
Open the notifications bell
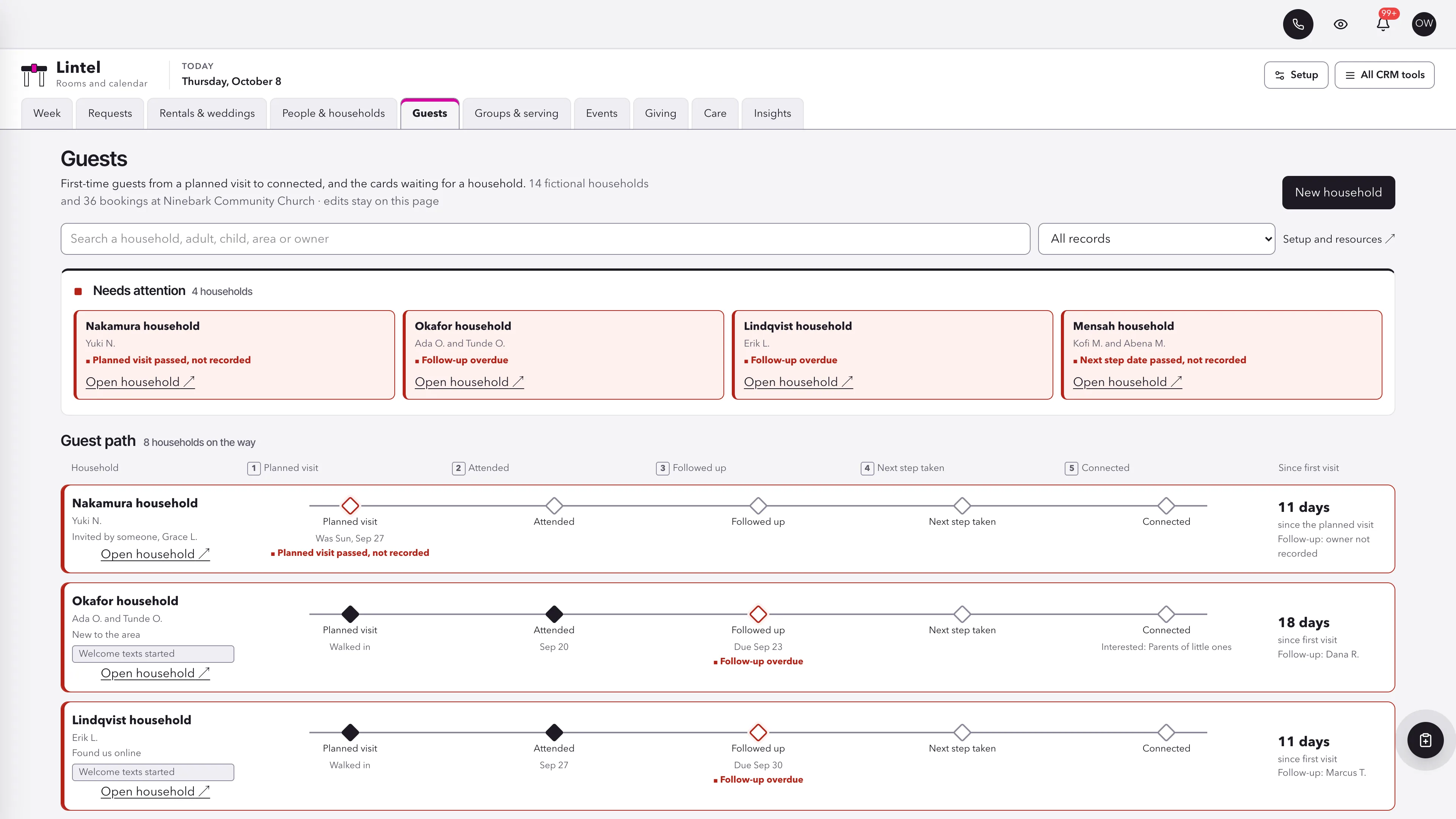(x=1382, y=24)
